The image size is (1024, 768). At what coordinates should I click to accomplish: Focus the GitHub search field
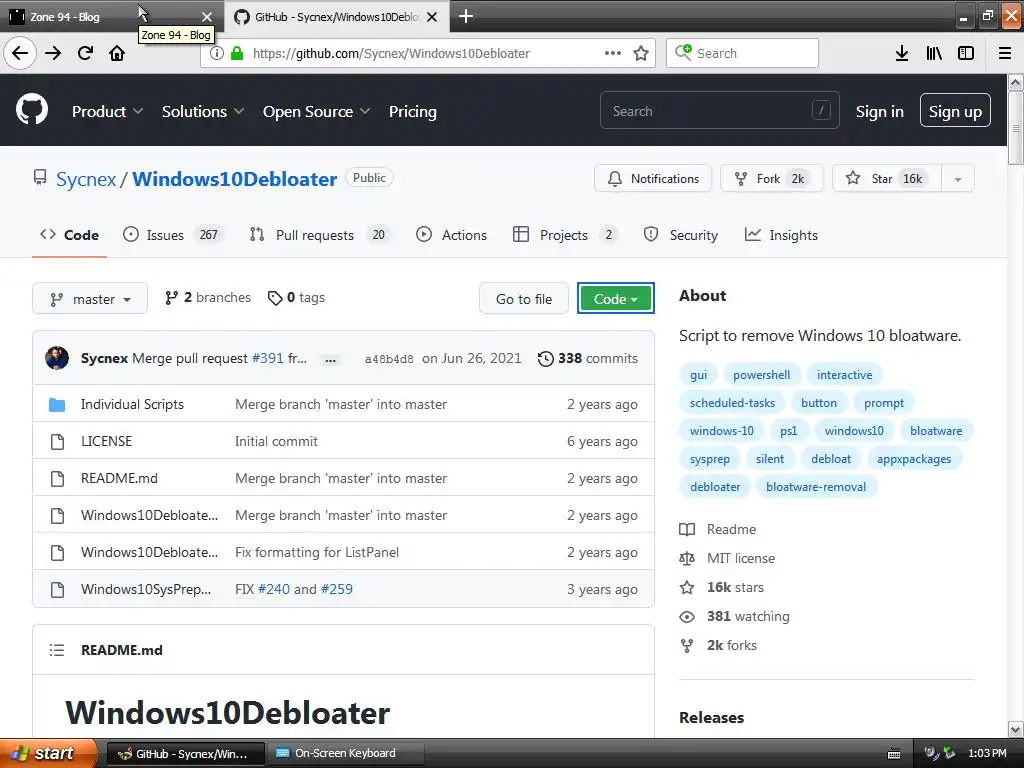pos(720,111)
